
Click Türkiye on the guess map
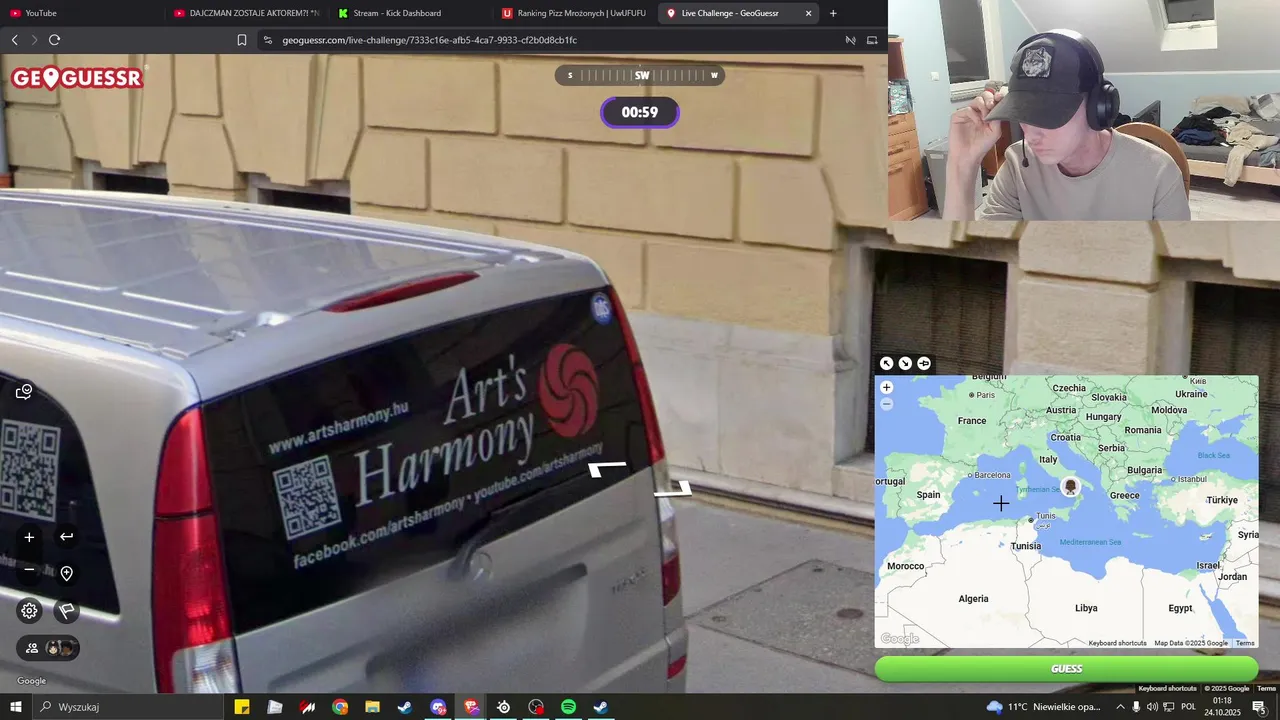pos(1222,500)
